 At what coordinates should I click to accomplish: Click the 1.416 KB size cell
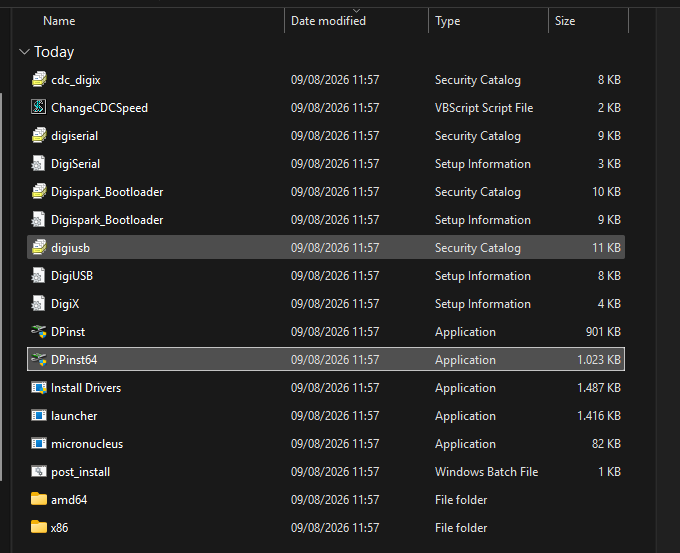point(599,416)
